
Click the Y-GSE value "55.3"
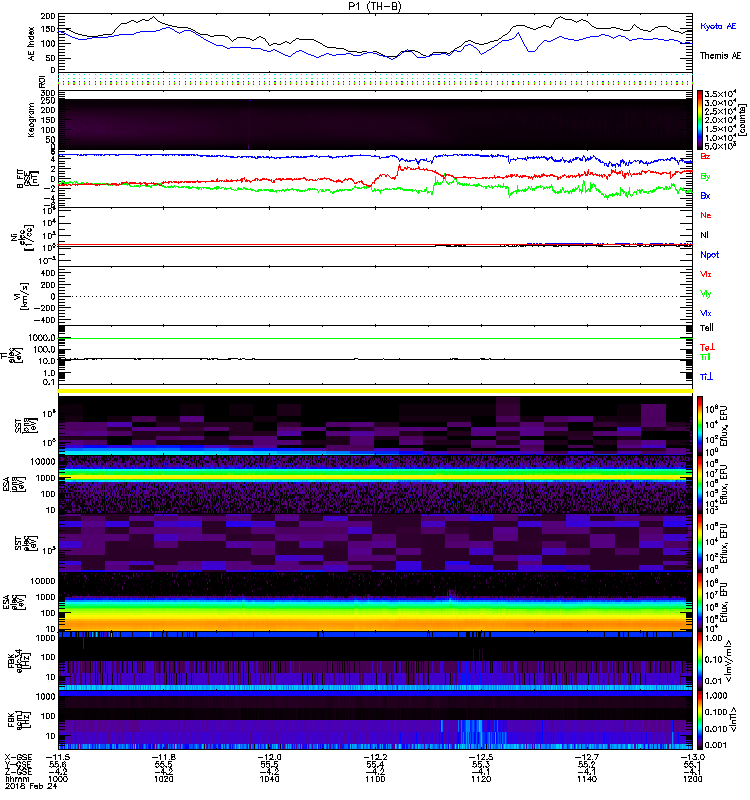(481, 764)
